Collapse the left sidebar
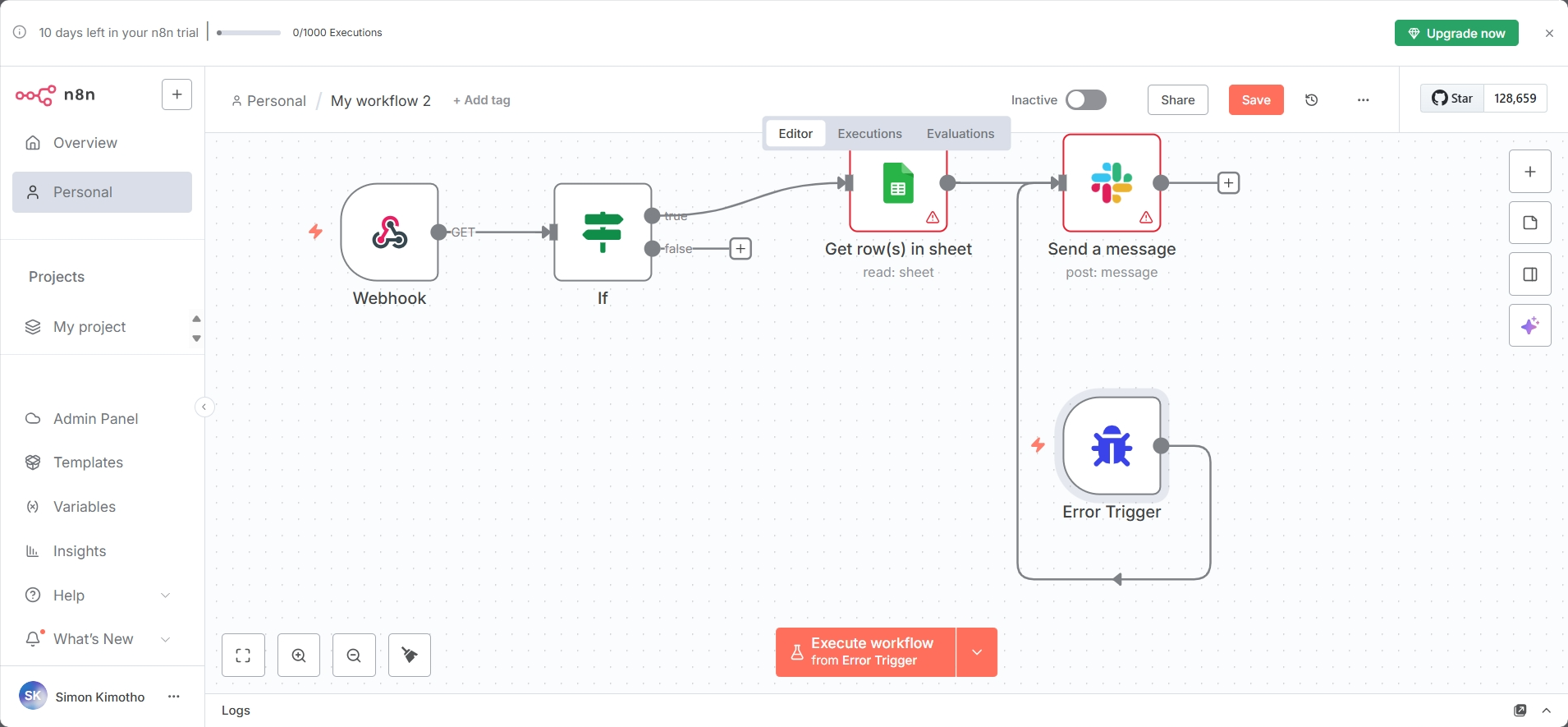 [204, 407]
